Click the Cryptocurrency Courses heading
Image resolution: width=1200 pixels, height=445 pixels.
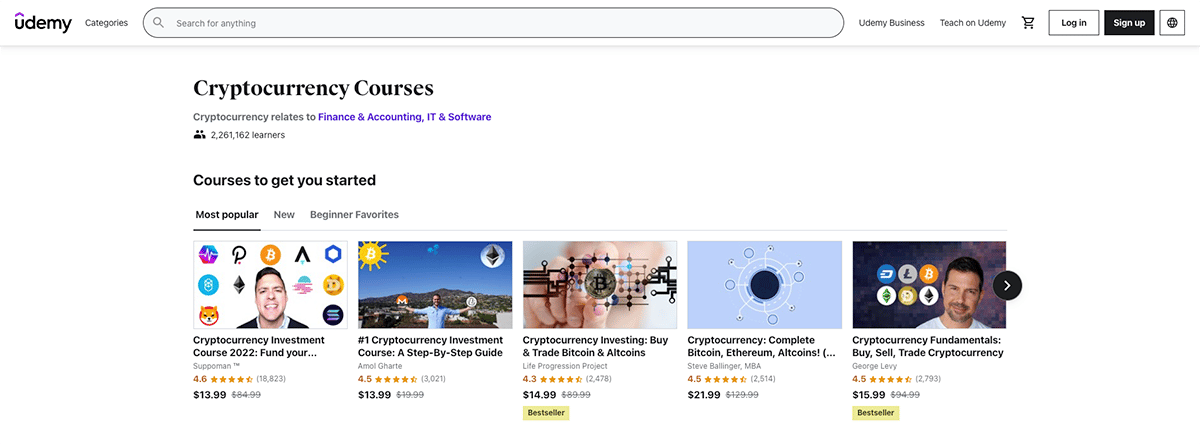tap(313, 89)
